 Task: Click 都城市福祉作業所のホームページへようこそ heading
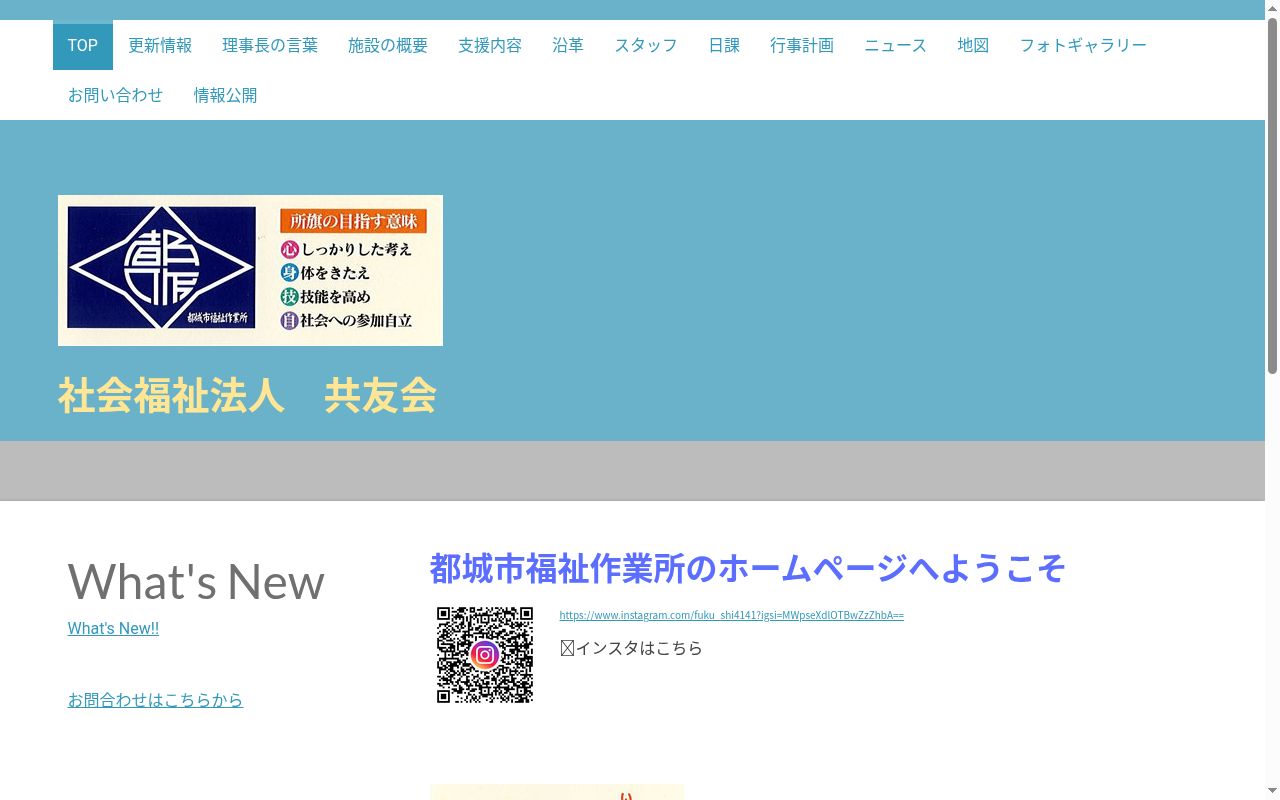pos(747,568)
